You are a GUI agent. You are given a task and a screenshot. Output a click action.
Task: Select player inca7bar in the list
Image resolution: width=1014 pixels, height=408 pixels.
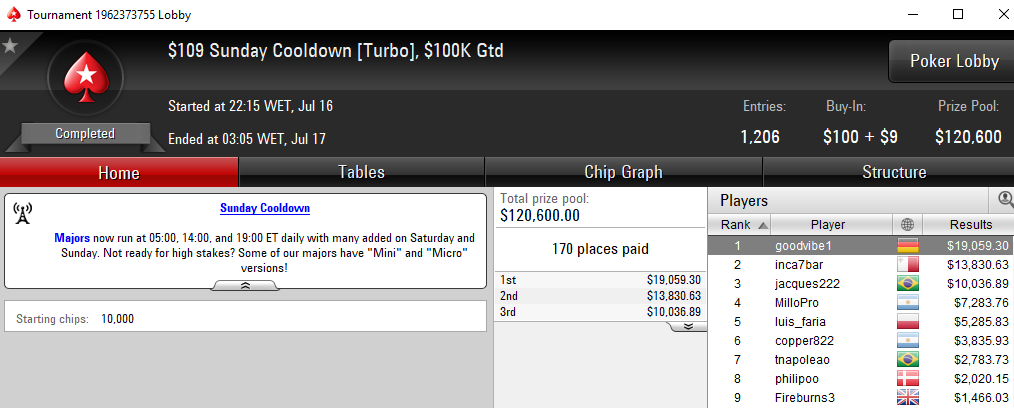point(861,264)
